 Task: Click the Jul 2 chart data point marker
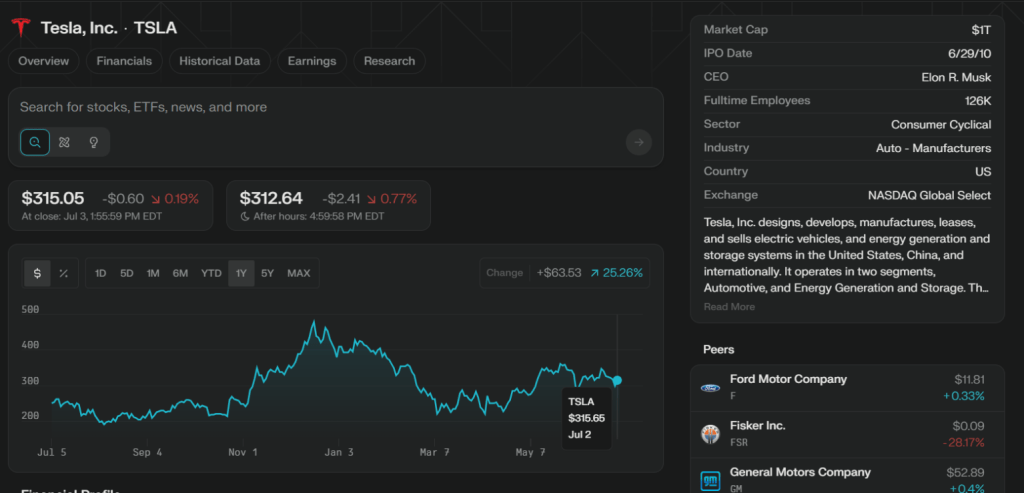click(617, 381)
